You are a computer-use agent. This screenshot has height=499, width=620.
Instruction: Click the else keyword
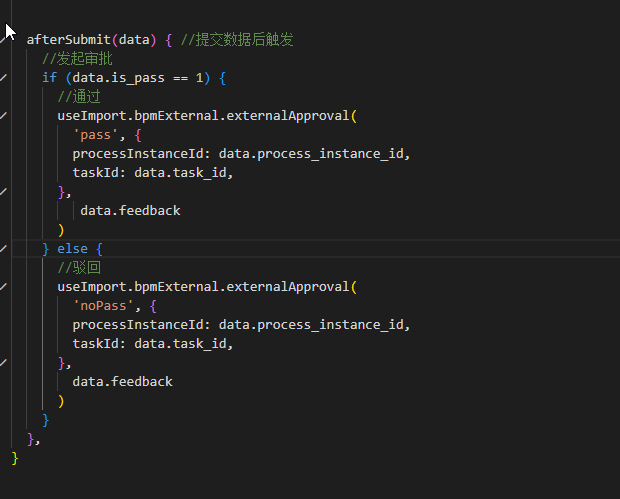click(72, 248)
